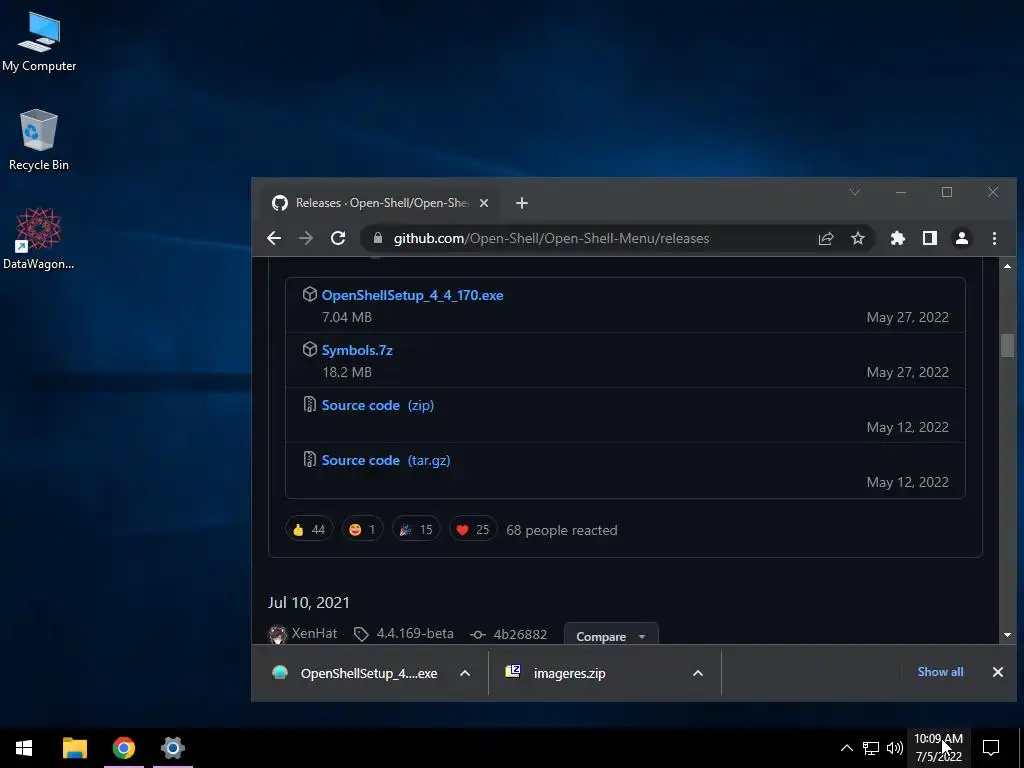
Task: Open network status tray icon
Action: pos(871,748)
